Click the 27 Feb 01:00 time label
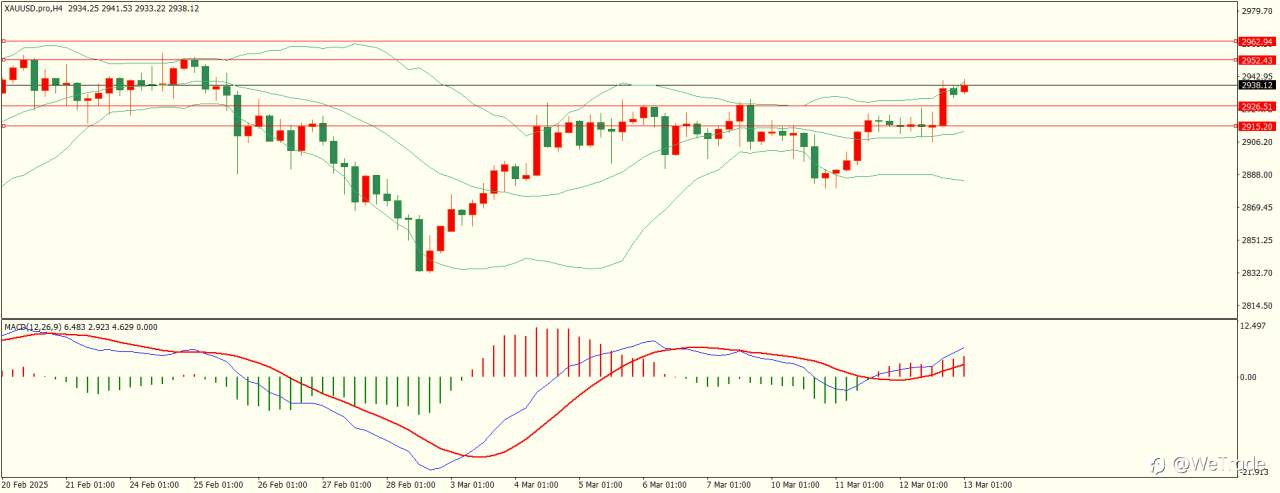The width and height of the screenshot is (1280, 493). [346, 485]
